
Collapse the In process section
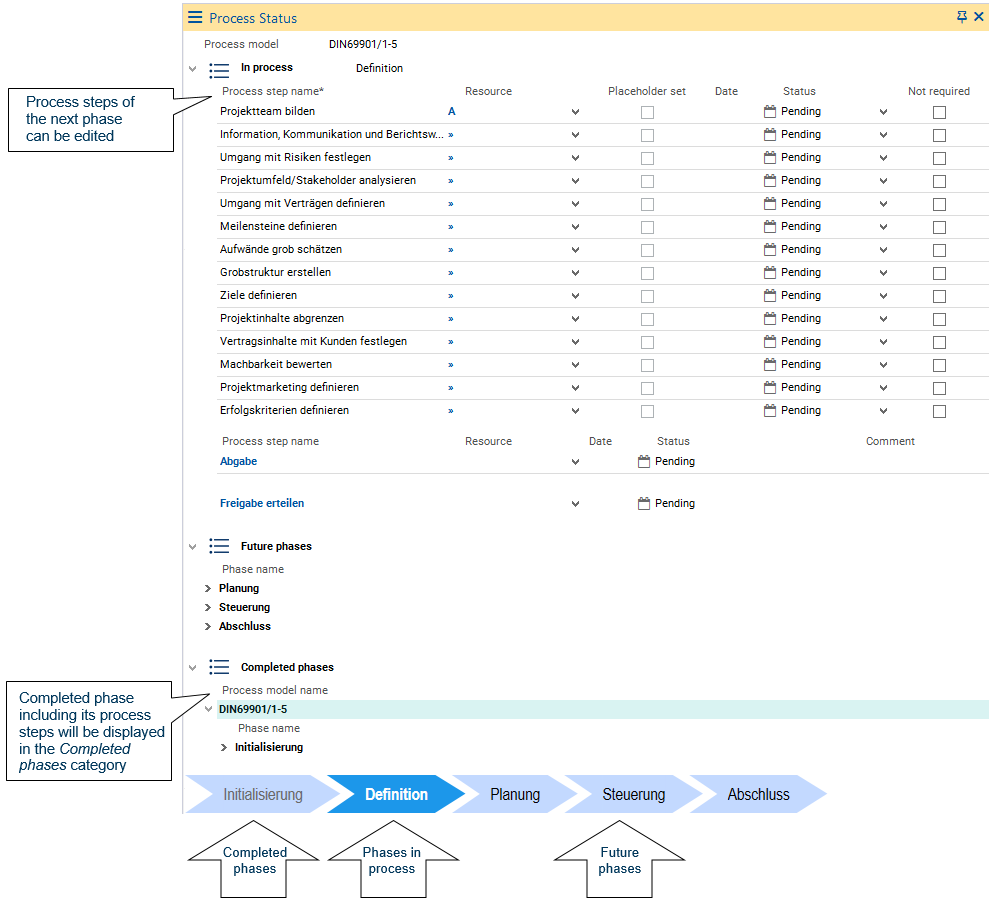tap(192, 69)
